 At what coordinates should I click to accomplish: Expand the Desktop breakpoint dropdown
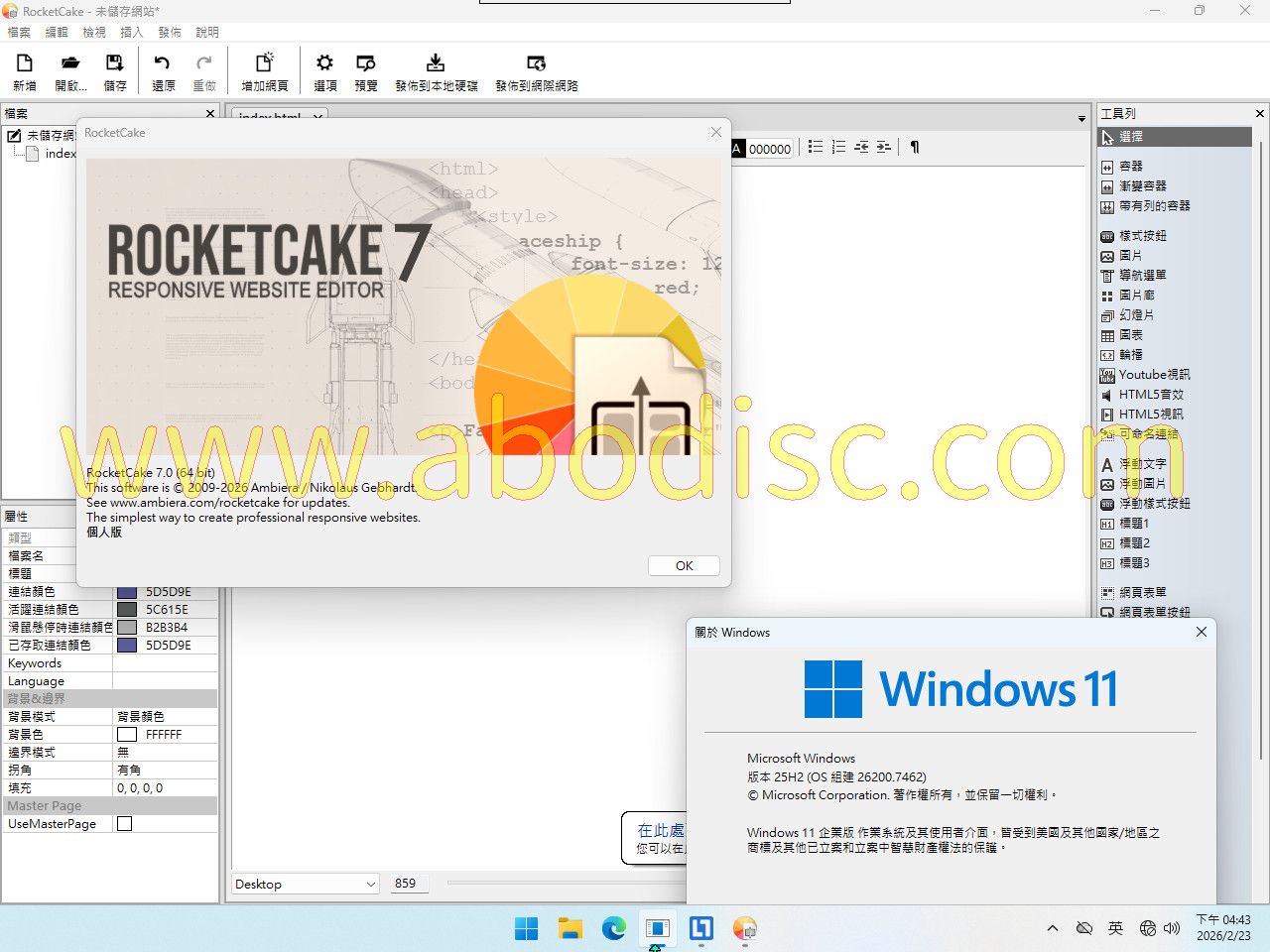pos(370,885)
